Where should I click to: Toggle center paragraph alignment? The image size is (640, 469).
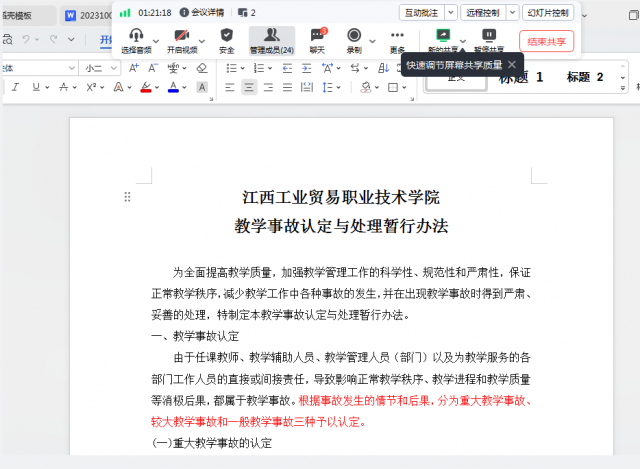(x=249, y=87)
